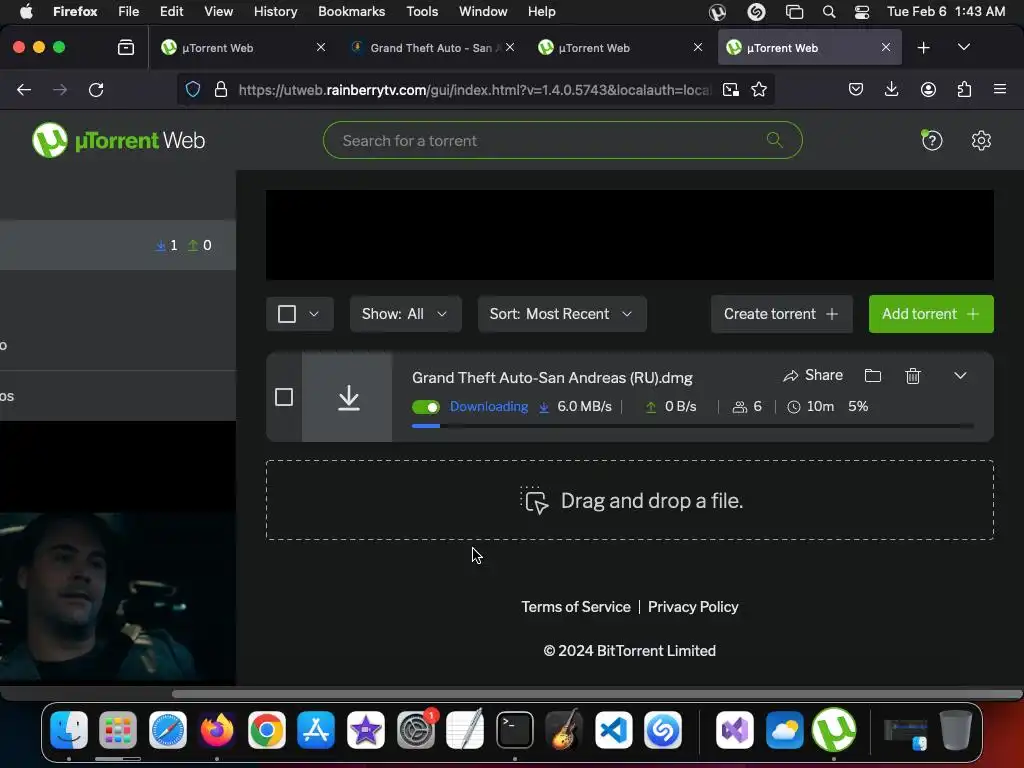Open uTorrent Web settings gear
1024x768 pixels.
pyautogui.click(x=981, y=140)
